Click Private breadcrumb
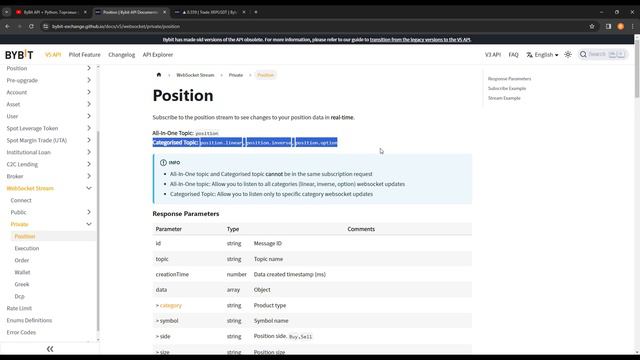Image resolution: width=640 pixels, height=360 pixels. (236, 75)
